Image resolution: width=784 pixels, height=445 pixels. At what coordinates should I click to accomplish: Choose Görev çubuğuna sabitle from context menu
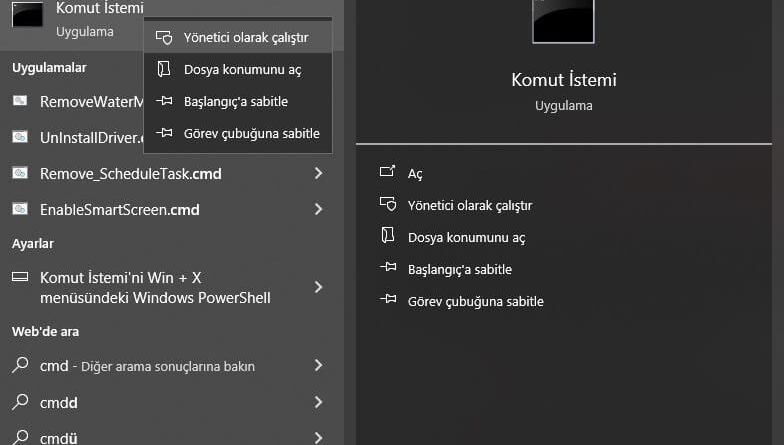251,133
